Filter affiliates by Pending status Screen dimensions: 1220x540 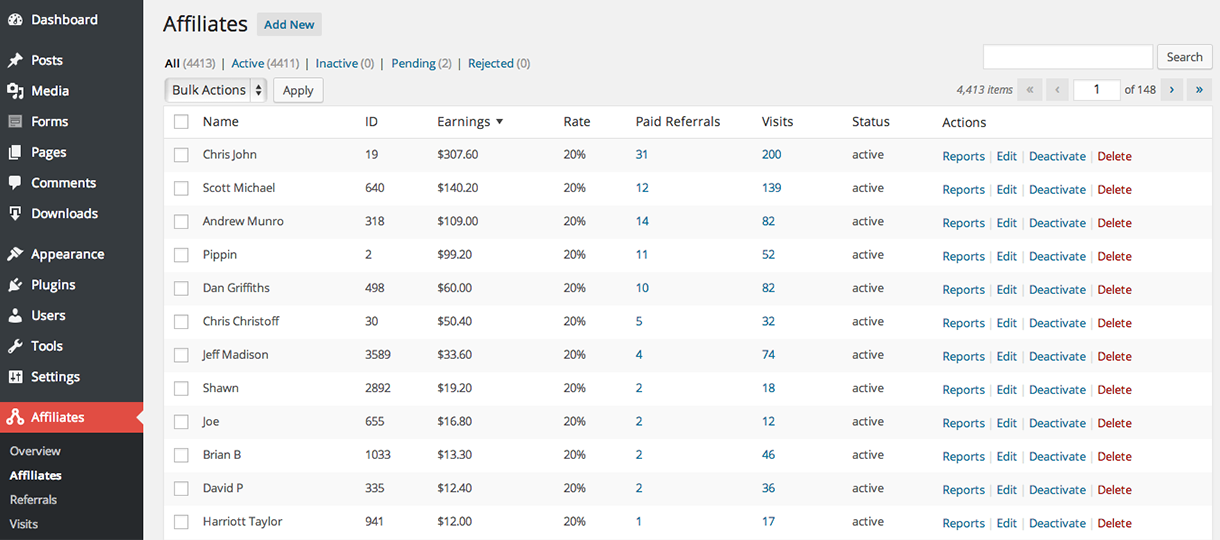click(413, 63)
